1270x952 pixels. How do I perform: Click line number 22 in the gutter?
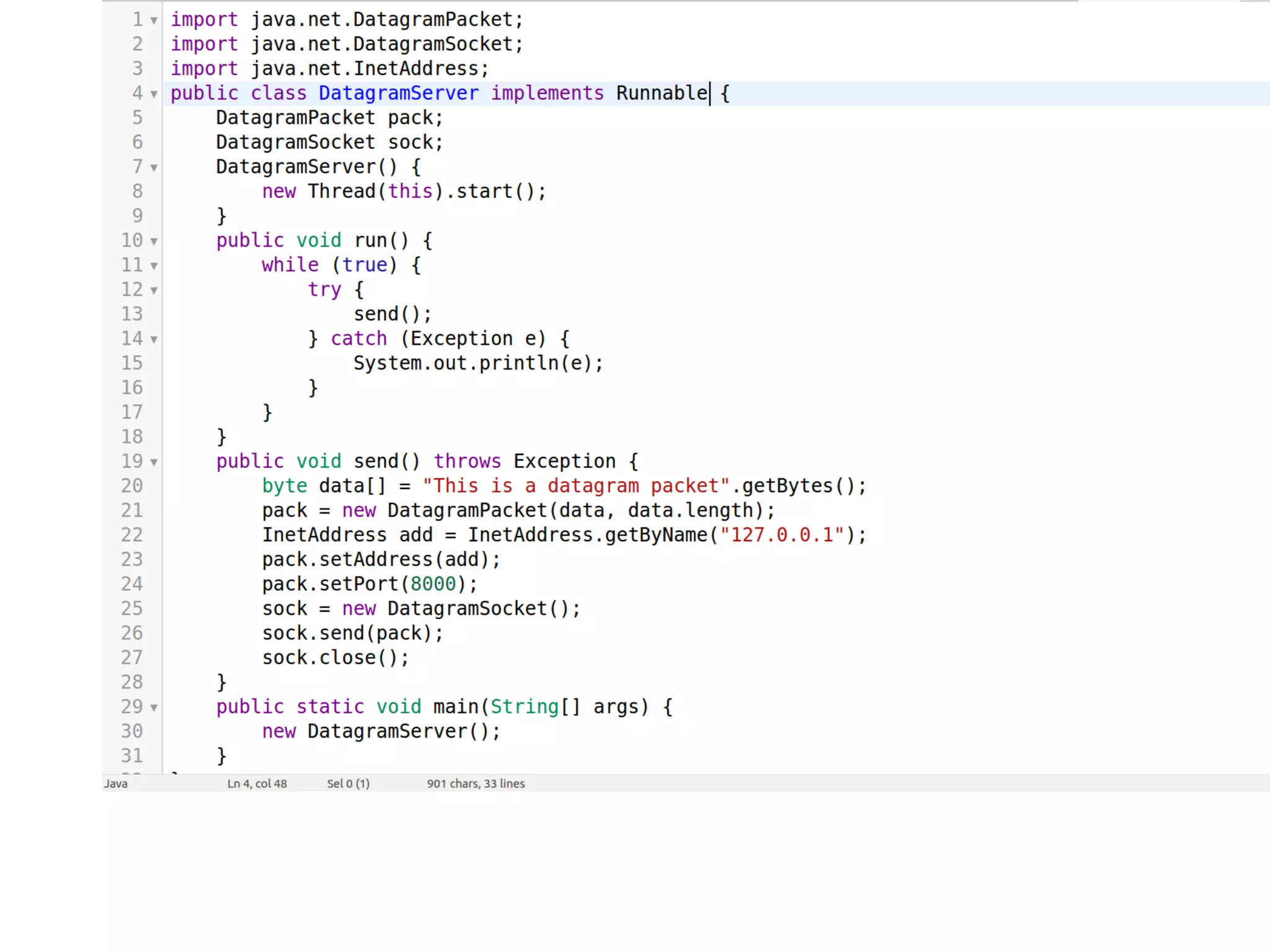click(131, 535)
